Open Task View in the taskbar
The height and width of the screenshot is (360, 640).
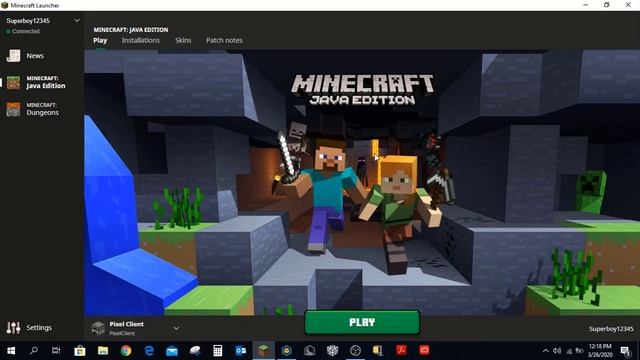(x=56, y=351)
